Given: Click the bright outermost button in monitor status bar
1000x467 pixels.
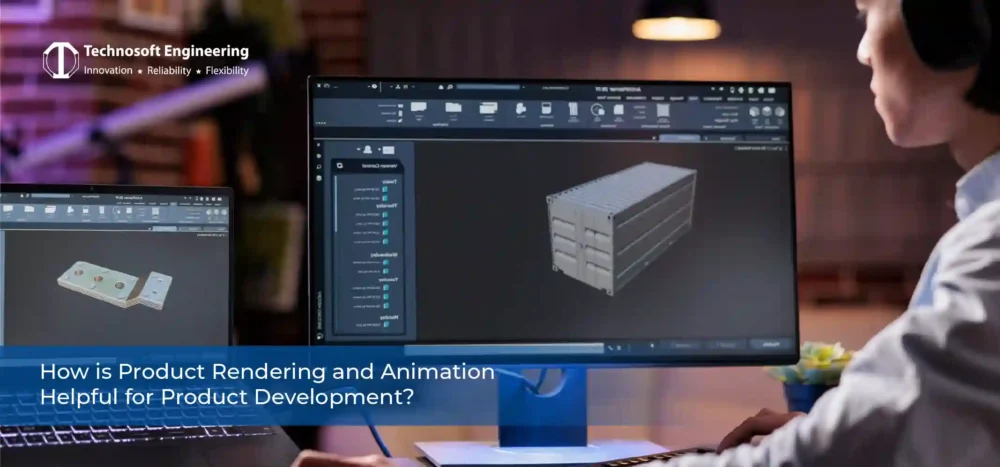Looking at the screenshot, I should point(770,344).
